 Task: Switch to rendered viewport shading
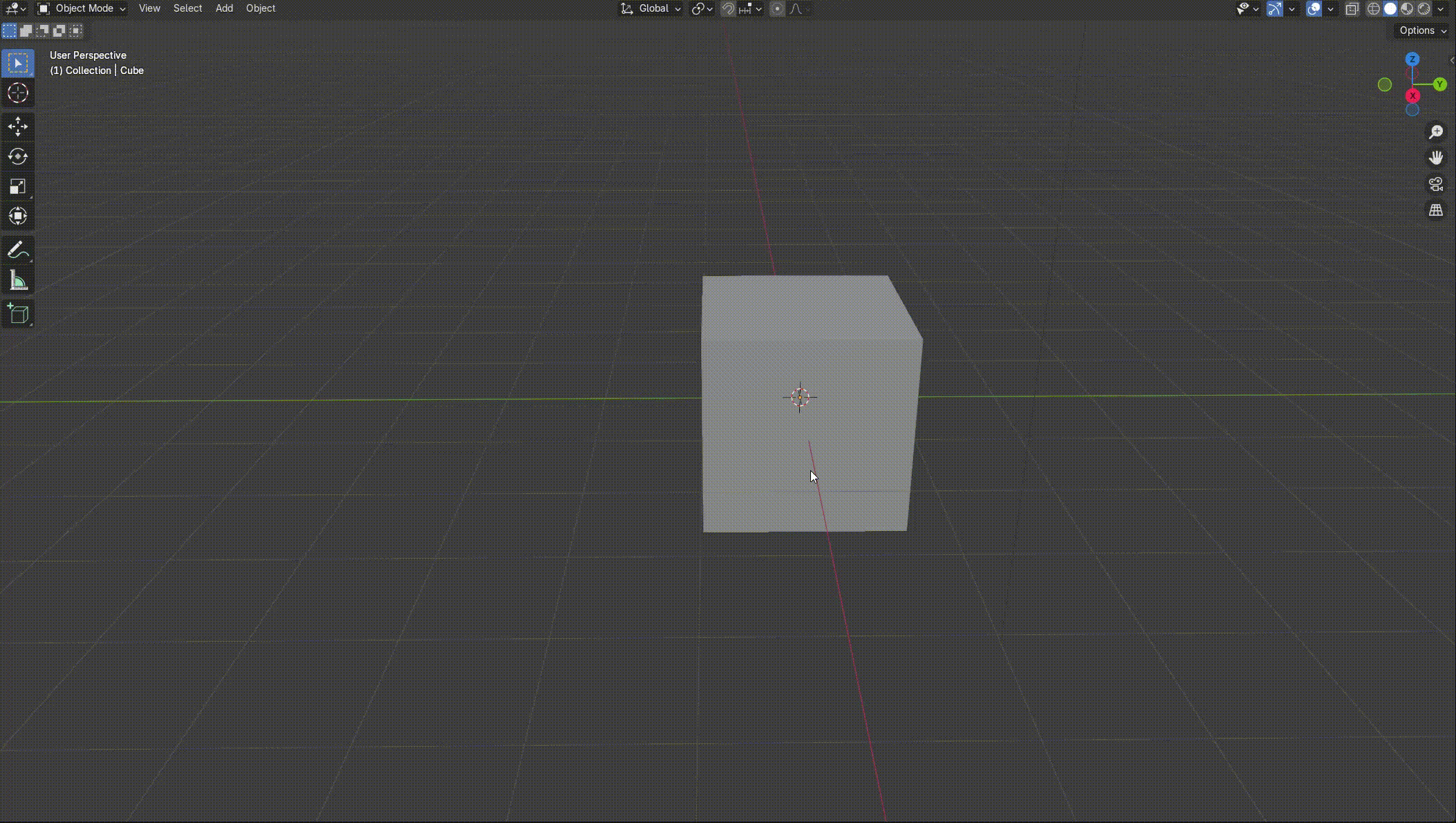click(x=1424, y=9)
